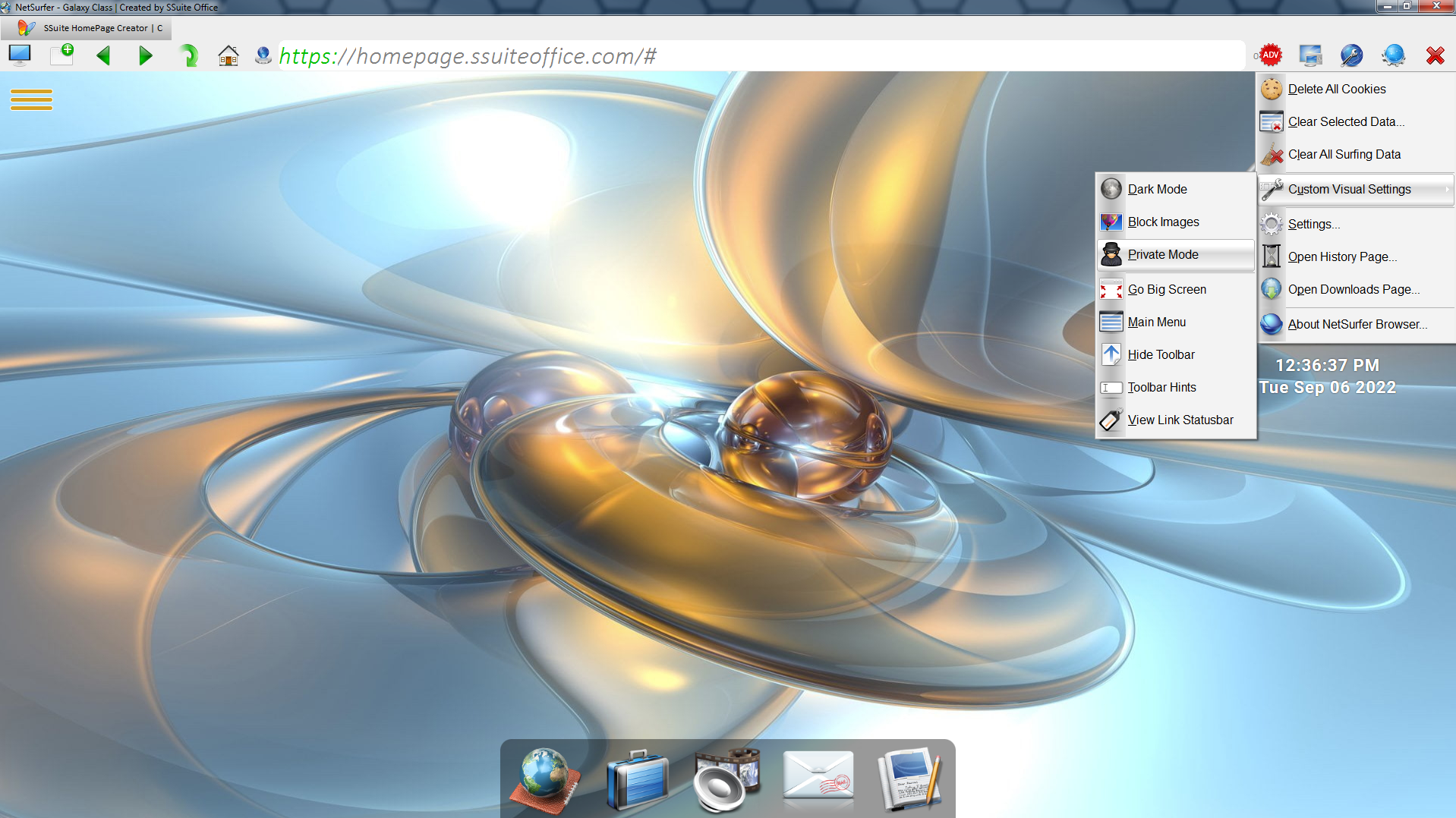Open the globe email dock icon
The image size is (1456, 818).
[x=544, y=779]
